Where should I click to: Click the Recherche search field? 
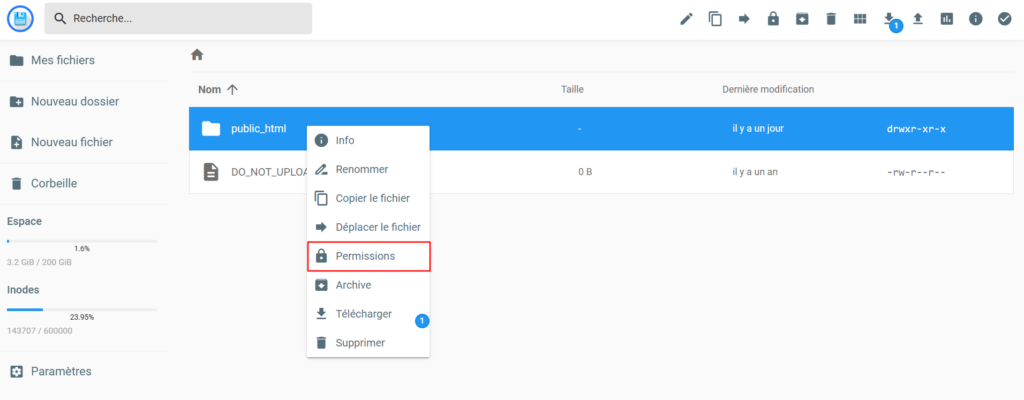click(x=180, y=18)
